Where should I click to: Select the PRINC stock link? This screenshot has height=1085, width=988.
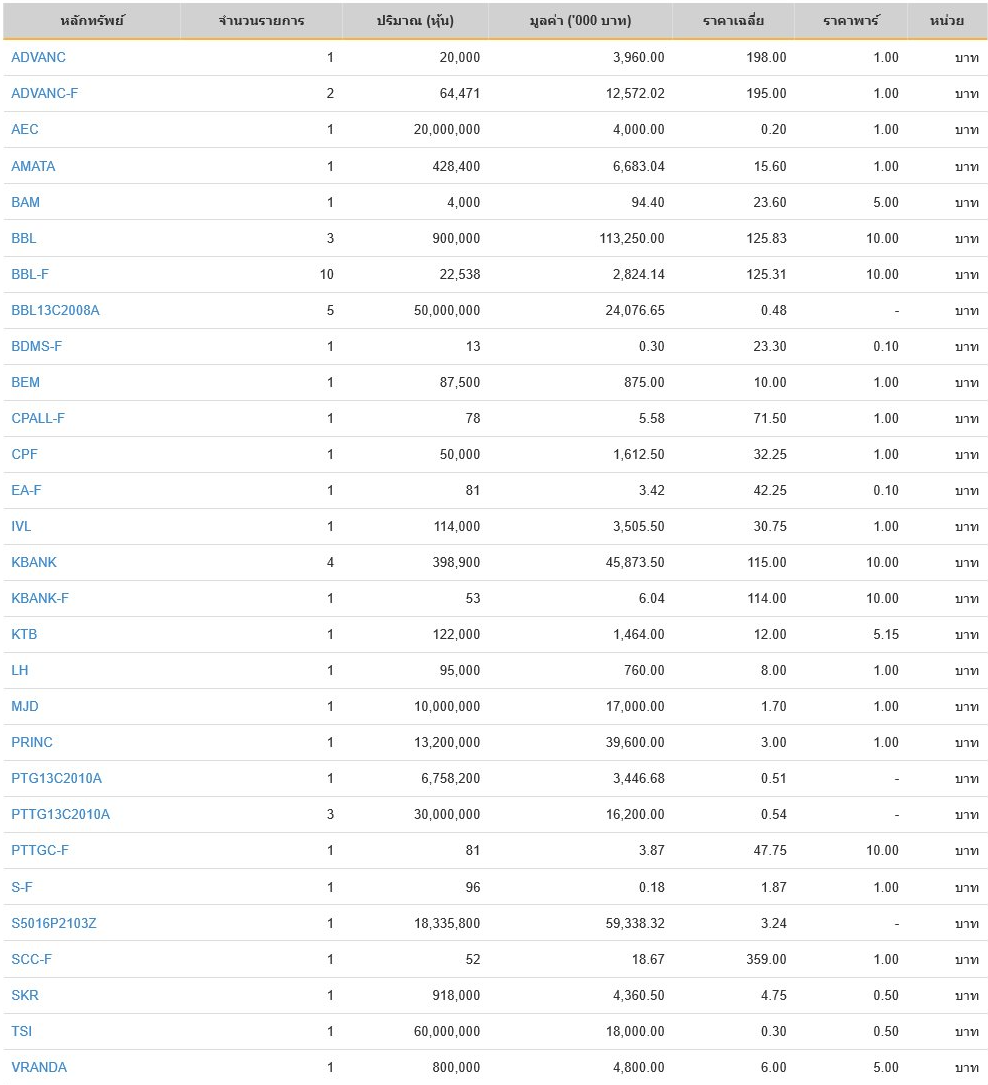pos(32,742)
